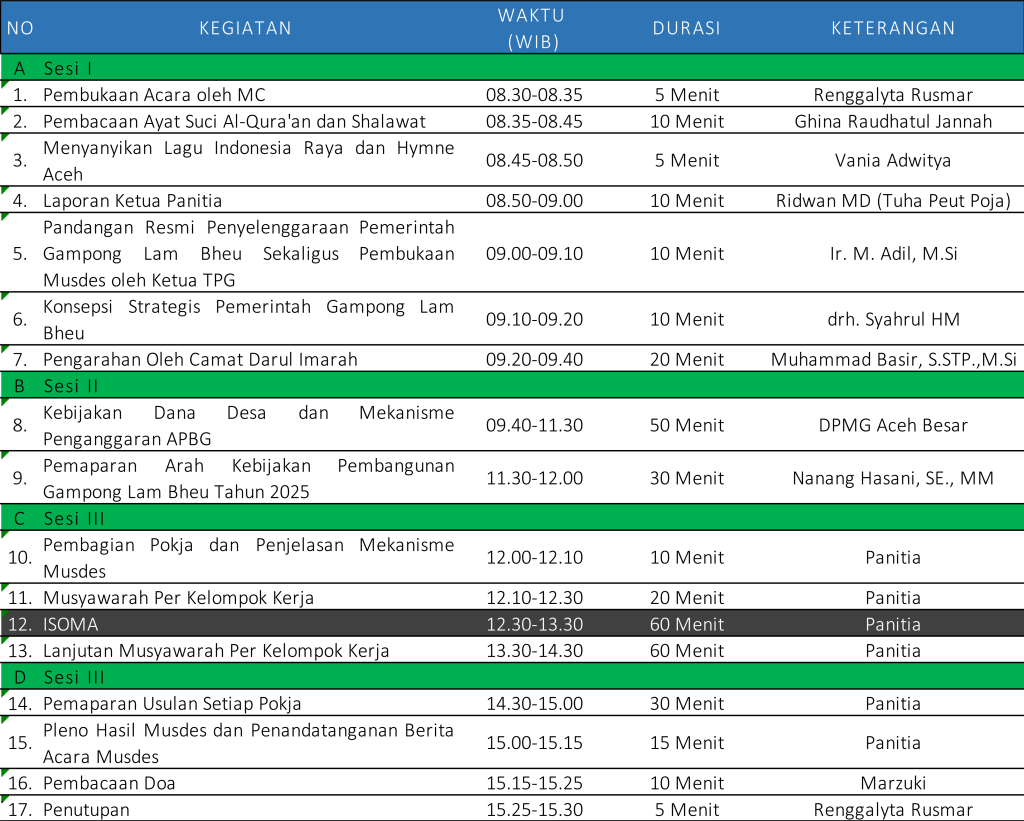Select Pembagian Pokja dan Penjelasan Mekanisme cell
The height and width of the screenshot is (821, 1024).
coord(248,557)
